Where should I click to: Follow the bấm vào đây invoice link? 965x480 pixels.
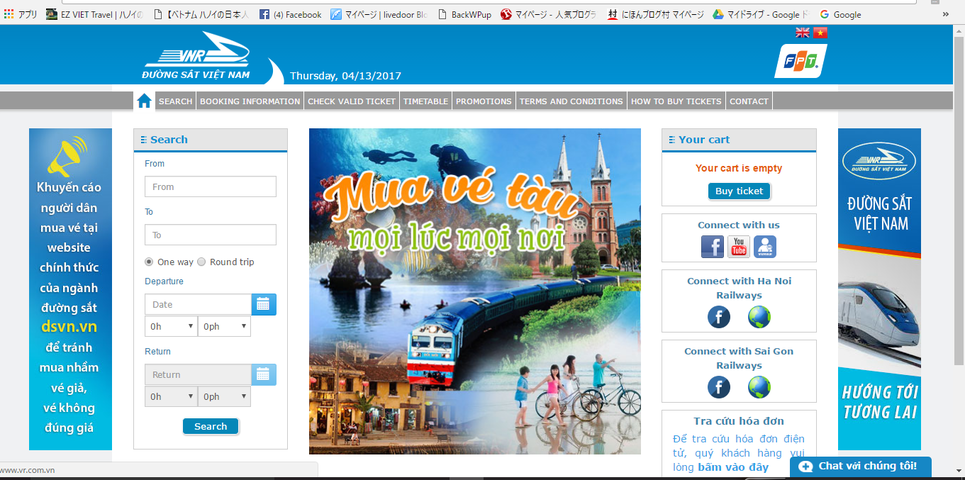pyautogui.click(x=733, y=467)
